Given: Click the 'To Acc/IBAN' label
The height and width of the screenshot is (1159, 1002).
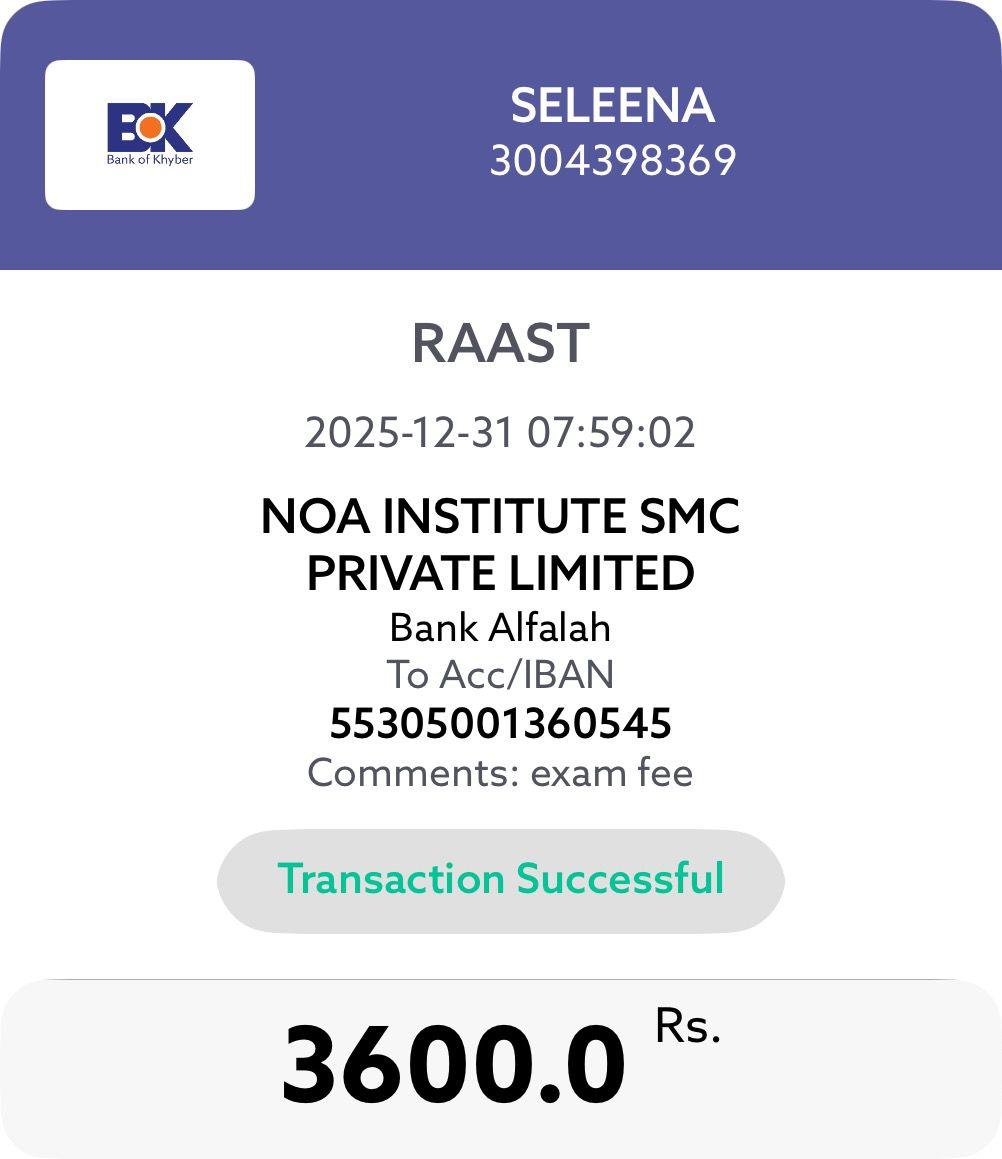Looking at the screenshot, I should pyautogui.click(x=500, y=675).
